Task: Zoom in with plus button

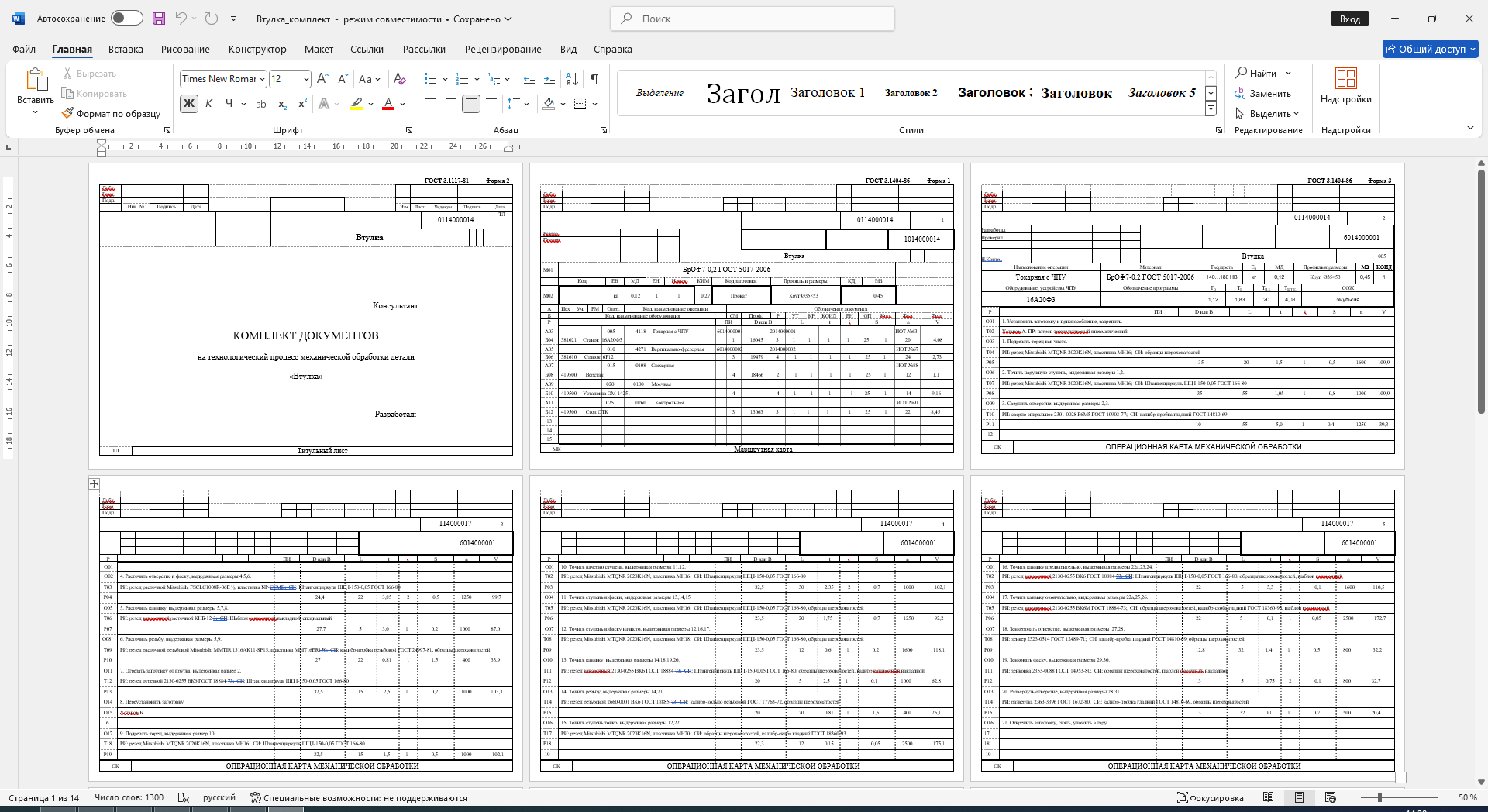Action: click(1445, 797)
